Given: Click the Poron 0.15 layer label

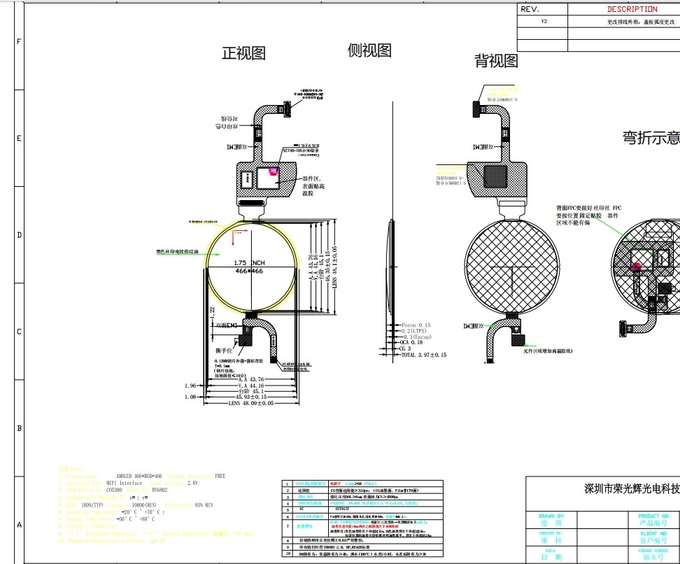Looking at the screenshot, I should 416,325.
